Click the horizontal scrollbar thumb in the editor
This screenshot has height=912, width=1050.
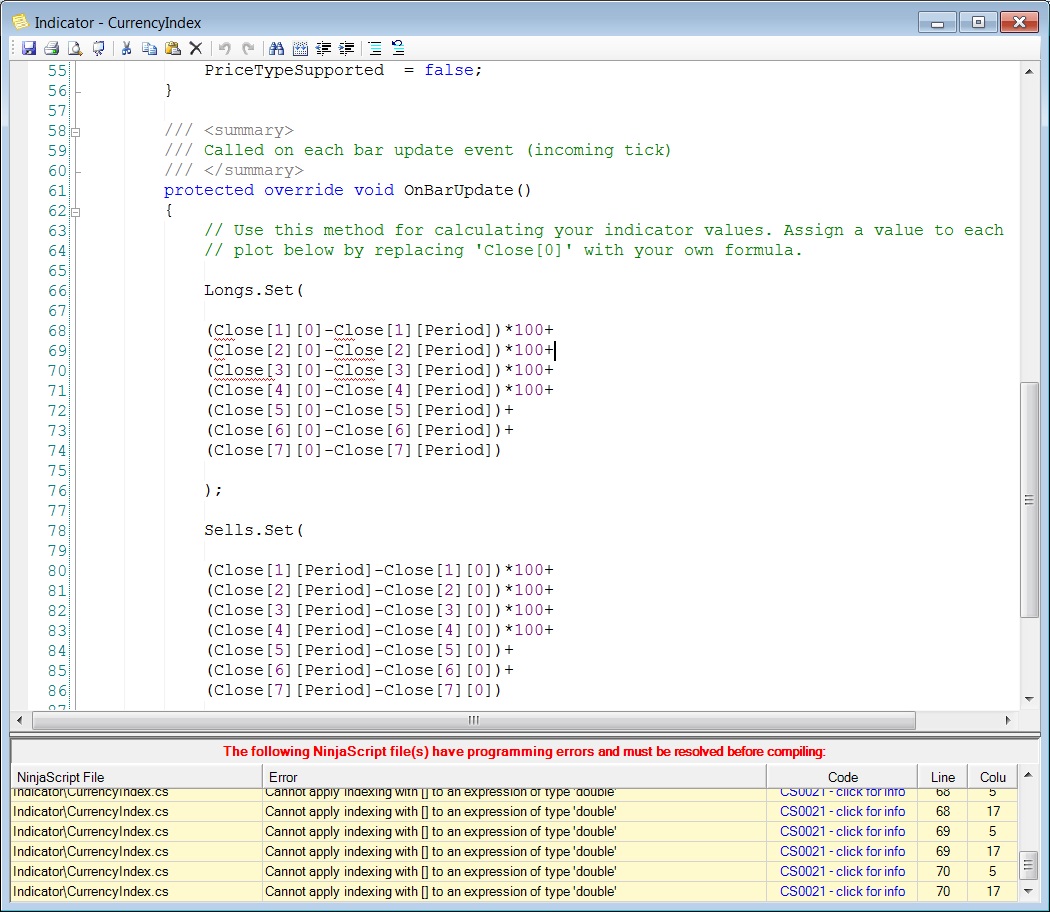[x=473, y=720]
